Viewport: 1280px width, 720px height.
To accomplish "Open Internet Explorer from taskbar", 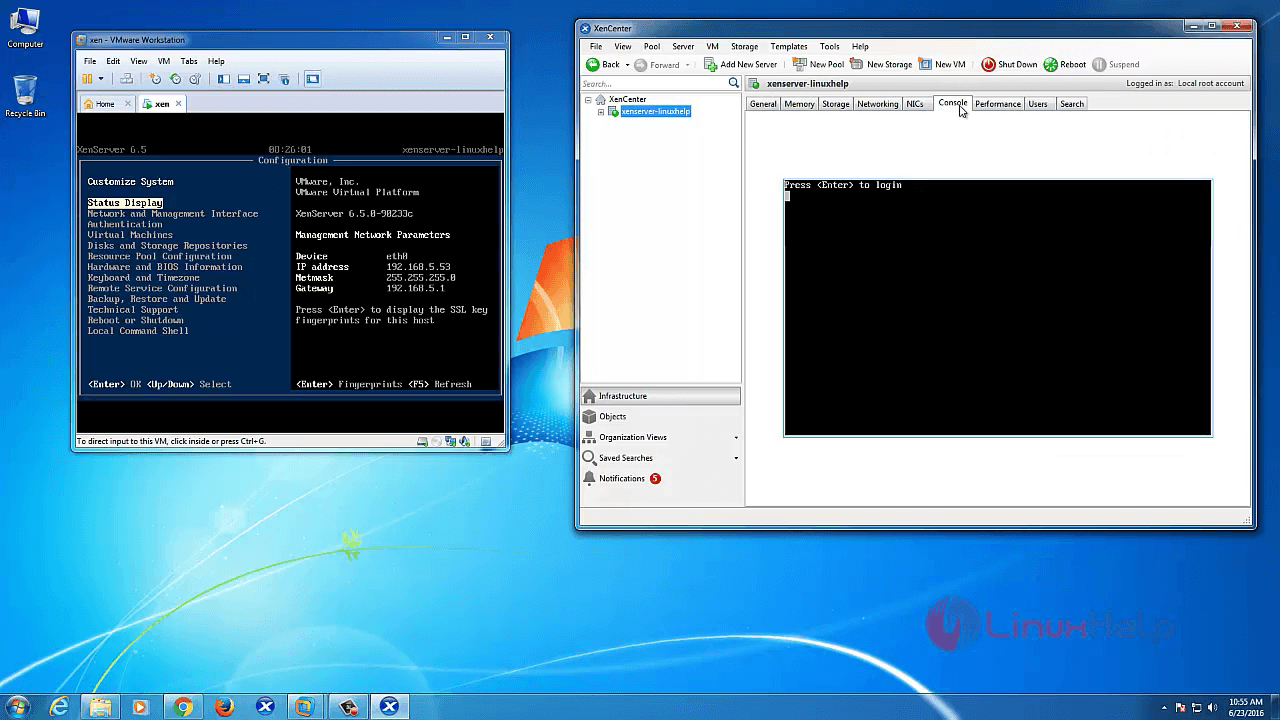I will pos(60,707).
